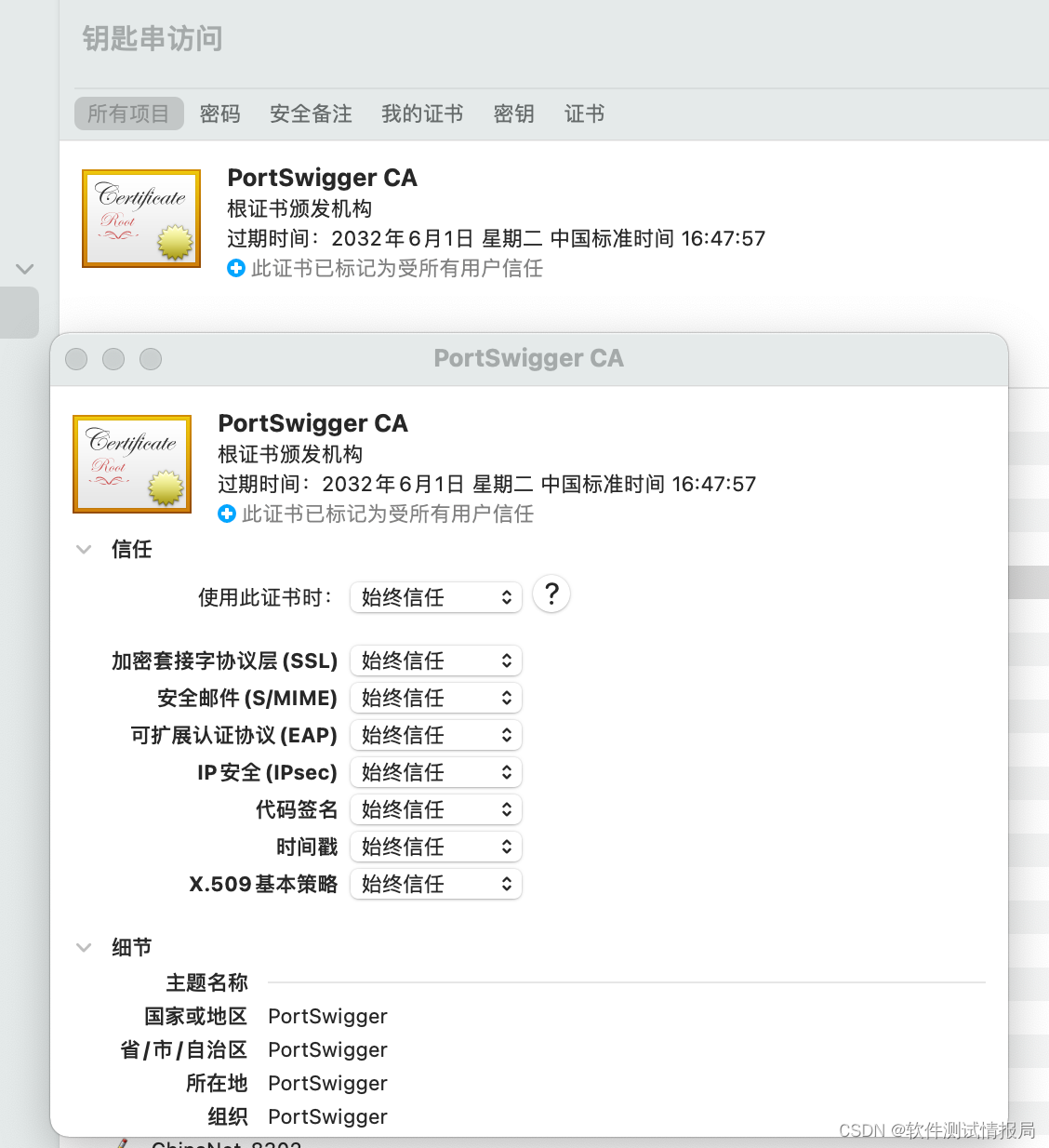
Task: Click the 使用此证书时 label
Action: 265,597
